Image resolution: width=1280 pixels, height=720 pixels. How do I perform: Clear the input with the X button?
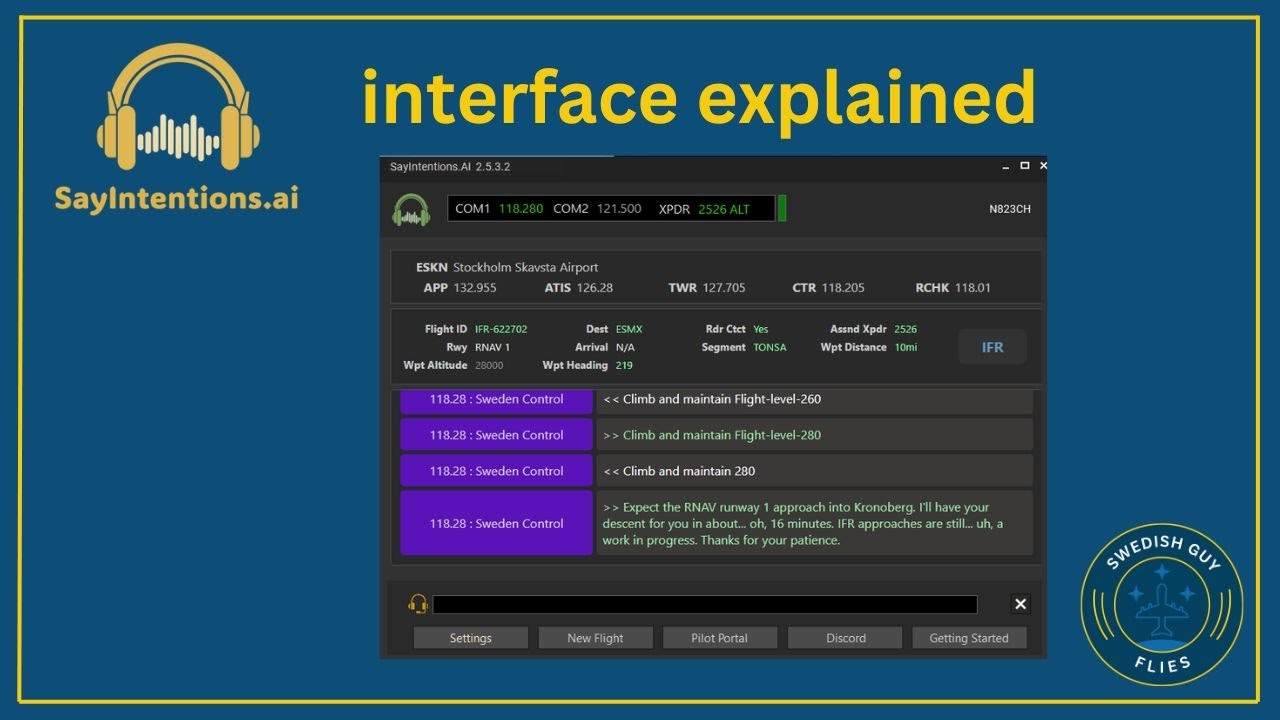1020,604
